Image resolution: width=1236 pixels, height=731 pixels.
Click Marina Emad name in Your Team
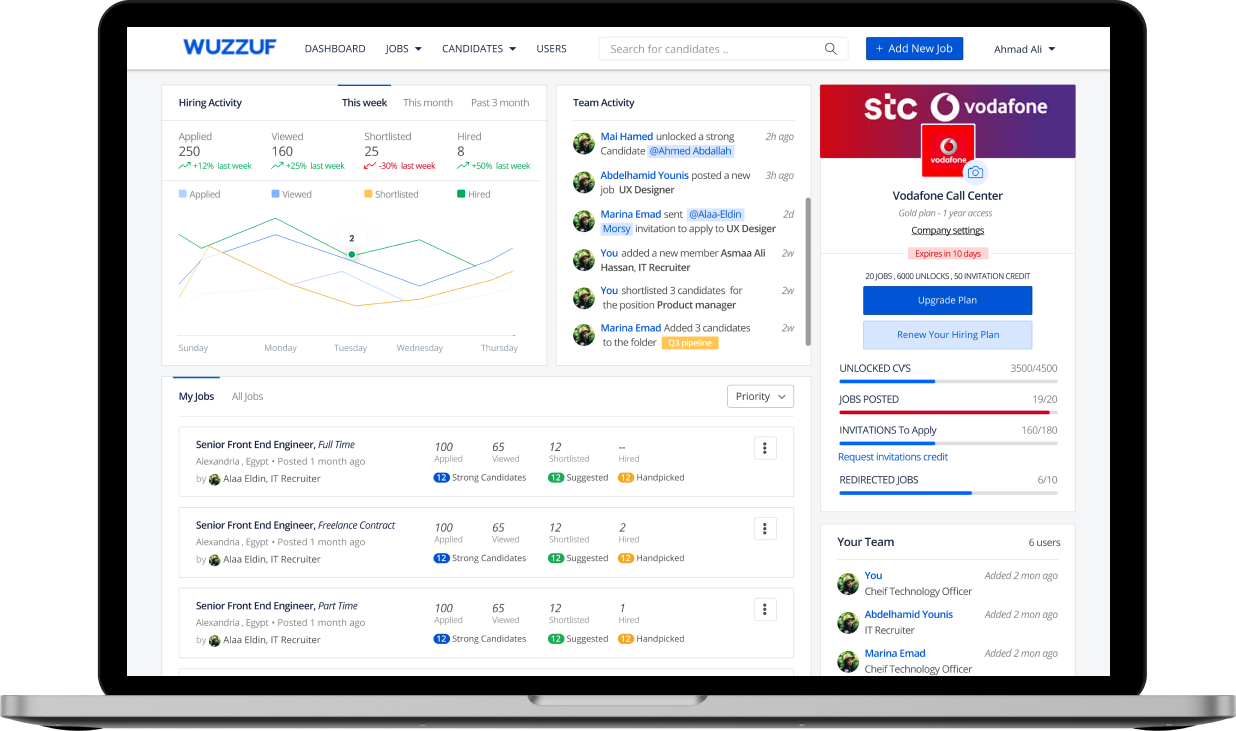pyautogui.click(x=895, y=654)
